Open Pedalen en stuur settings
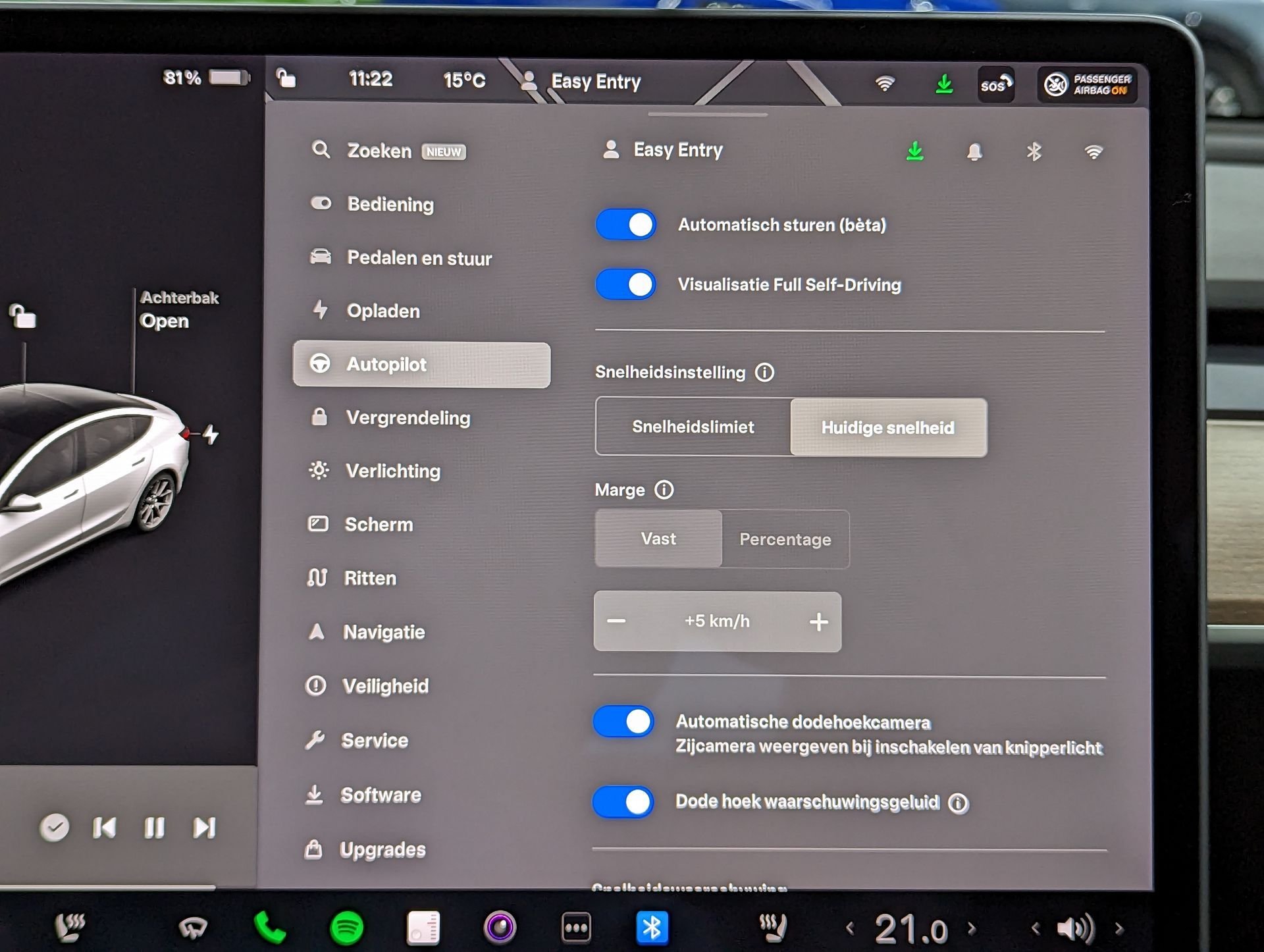The image size is (1264, 952). pos(401,257)
